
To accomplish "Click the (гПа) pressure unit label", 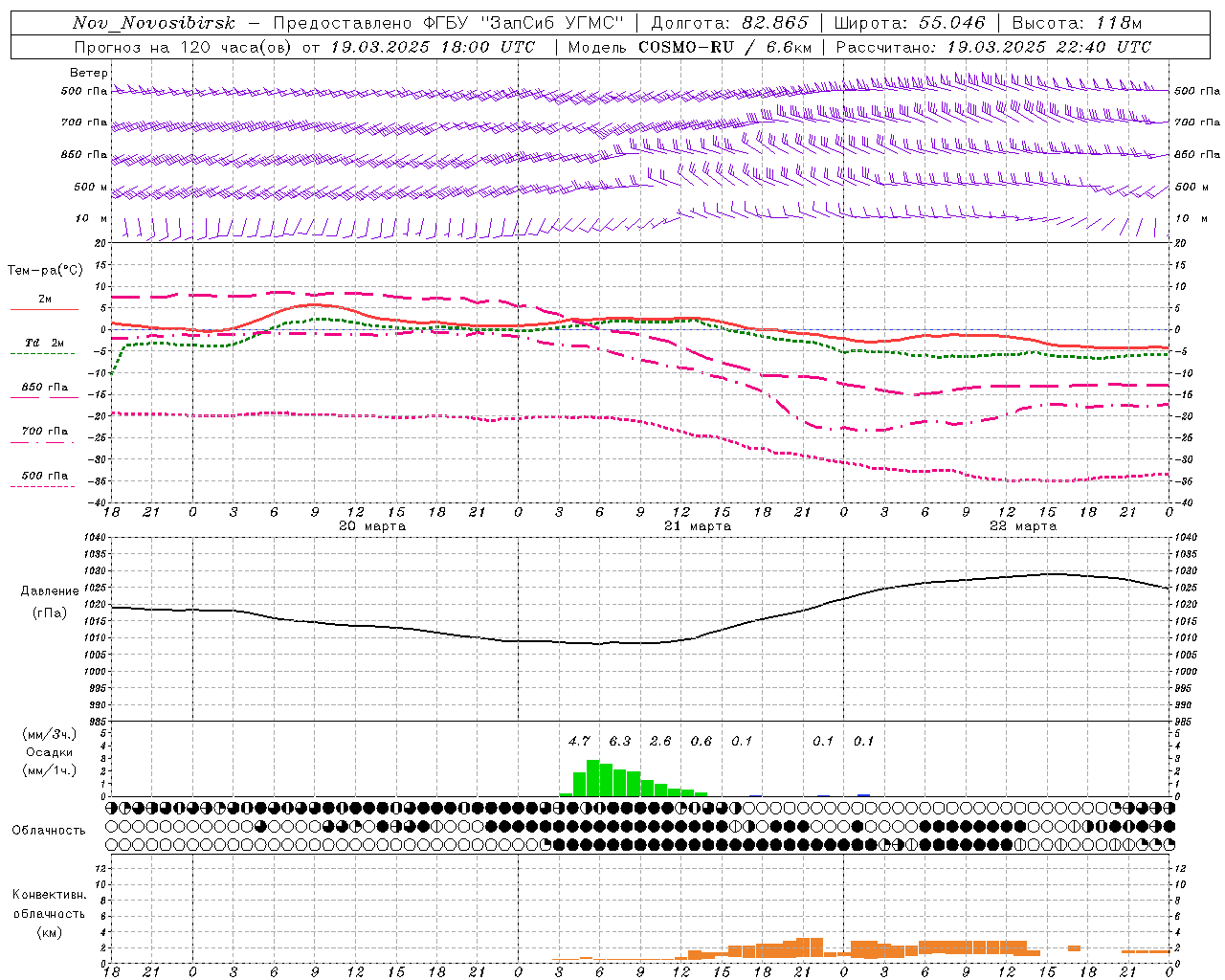I will (x=50, y=613).
